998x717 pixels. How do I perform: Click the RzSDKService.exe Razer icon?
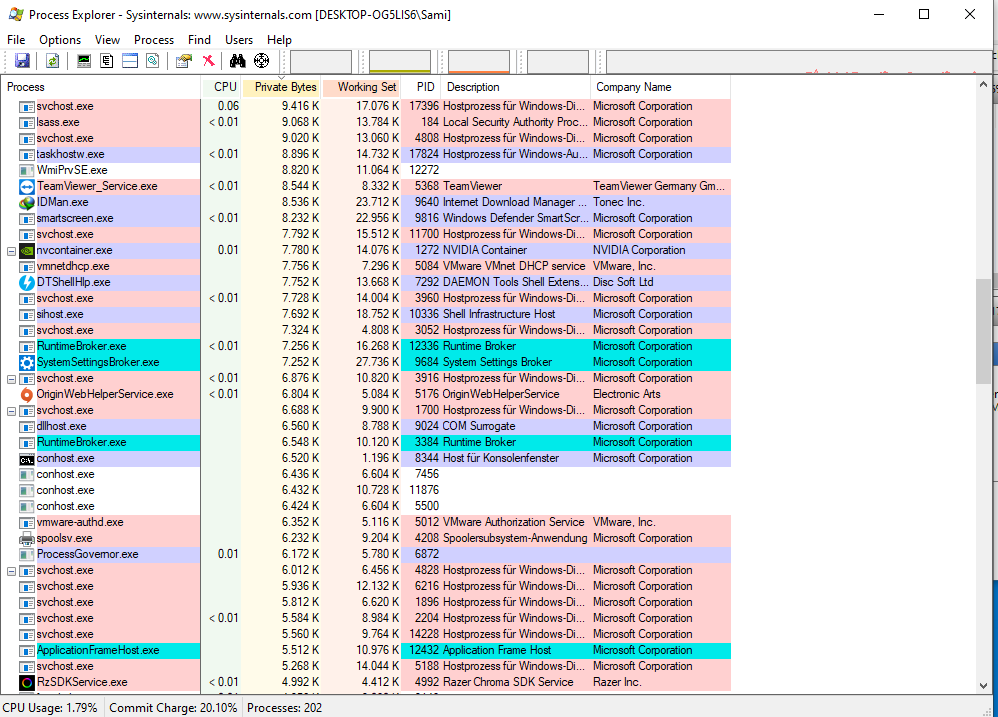[27, 683]
